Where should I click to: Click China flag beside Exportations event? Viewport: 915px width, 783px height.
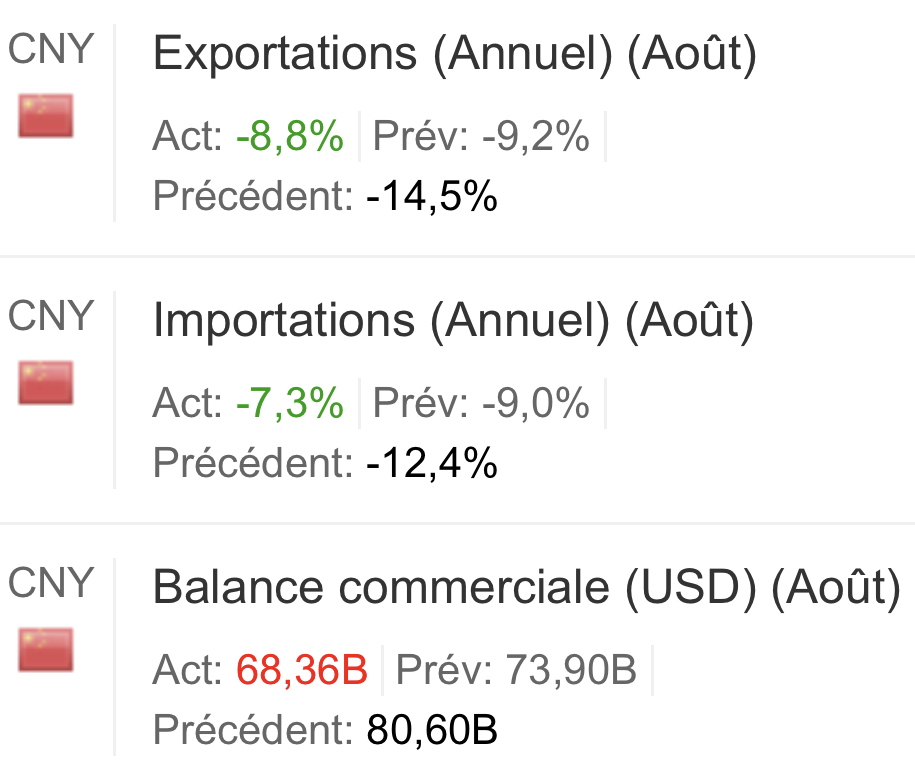46,116
